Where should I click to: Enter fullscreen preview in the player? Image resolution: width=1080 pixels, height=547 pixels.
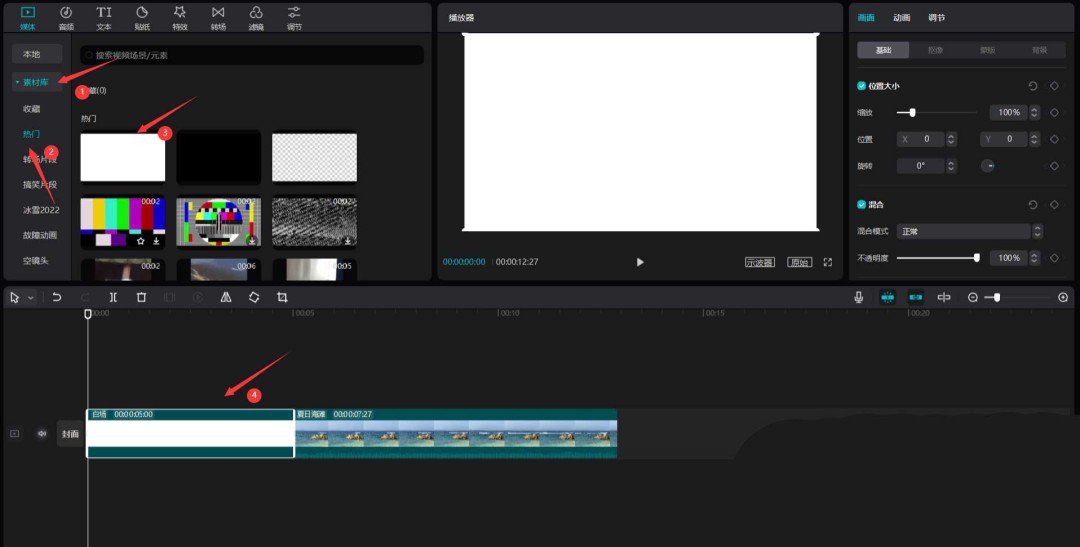(828, 262)
